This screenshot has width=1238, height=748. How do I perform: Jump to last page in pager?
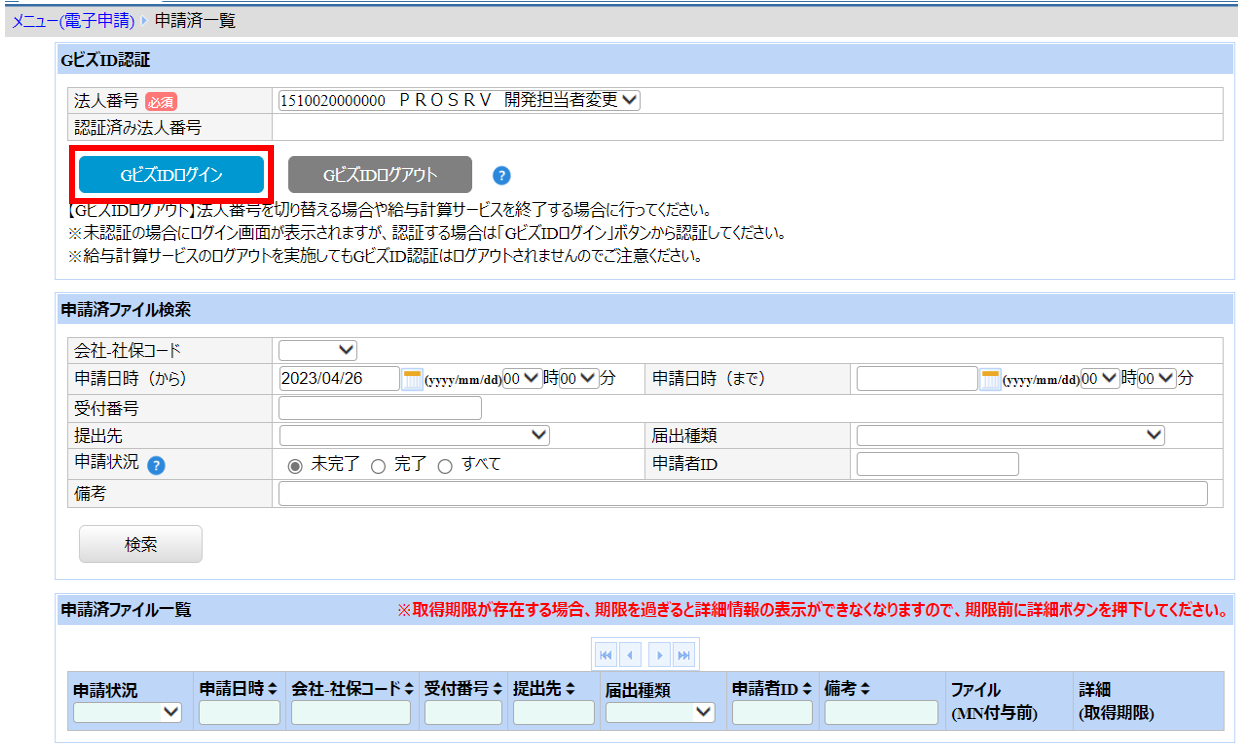[x=684, y=655]
